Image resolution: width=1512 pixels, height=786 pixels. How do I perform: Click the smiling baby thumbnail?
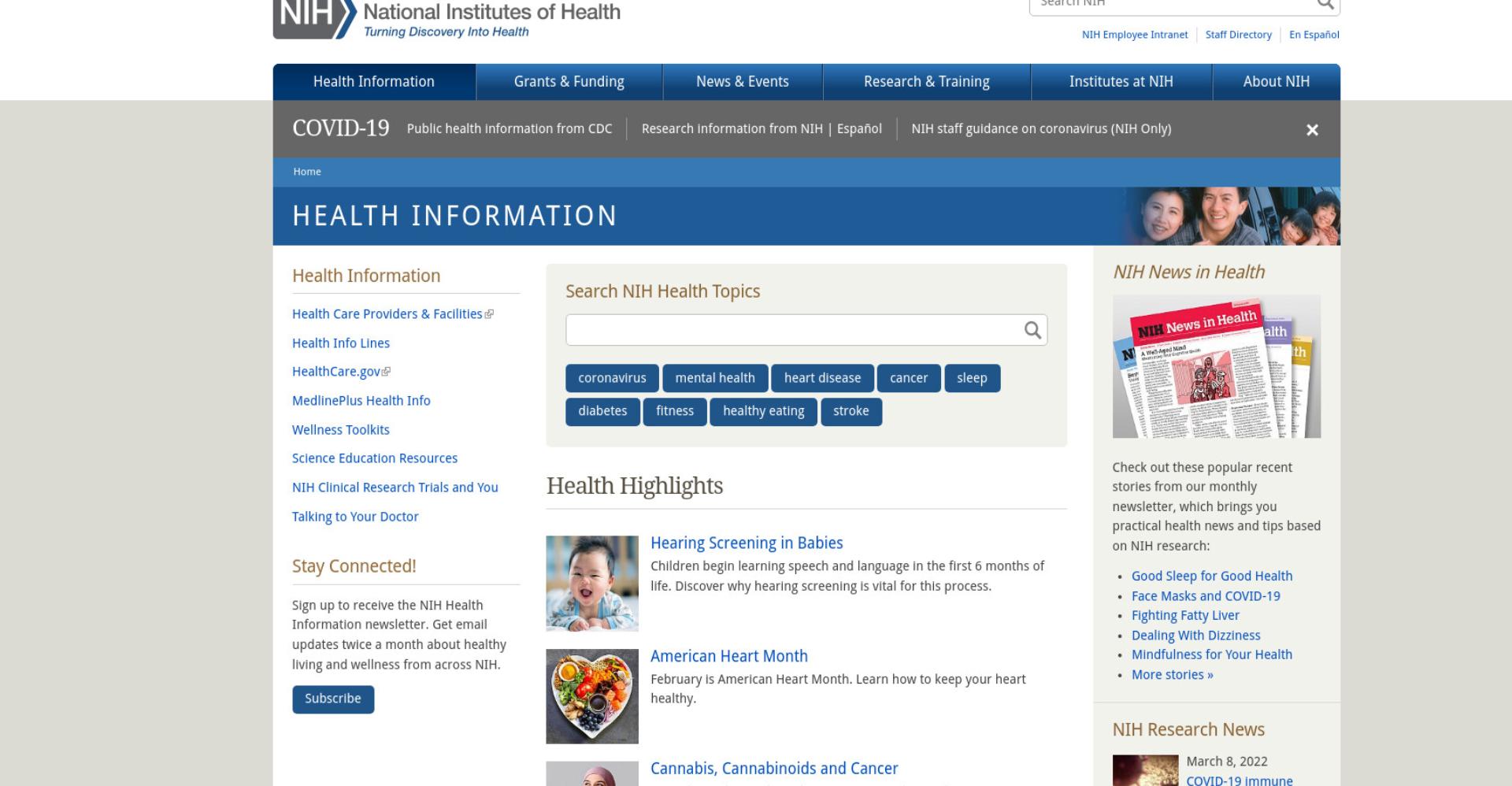click(x=592, y=584)
